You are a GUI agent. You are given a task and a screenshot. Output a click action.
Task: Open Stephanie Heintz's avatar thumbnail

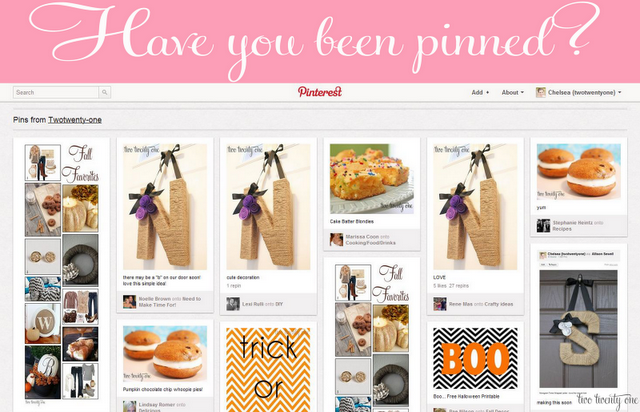(x=543, y=225)
